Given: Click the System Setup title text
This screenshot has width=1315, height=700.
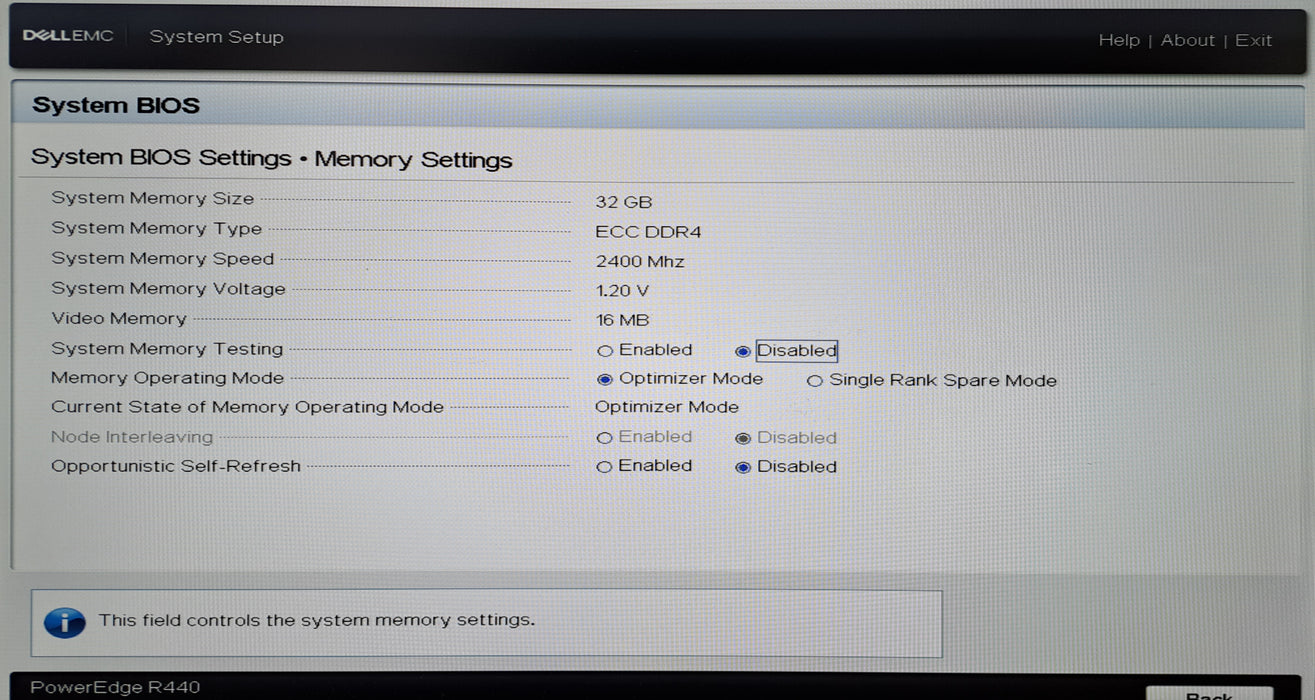Looking at the screenshot, I should click(216, 37).
